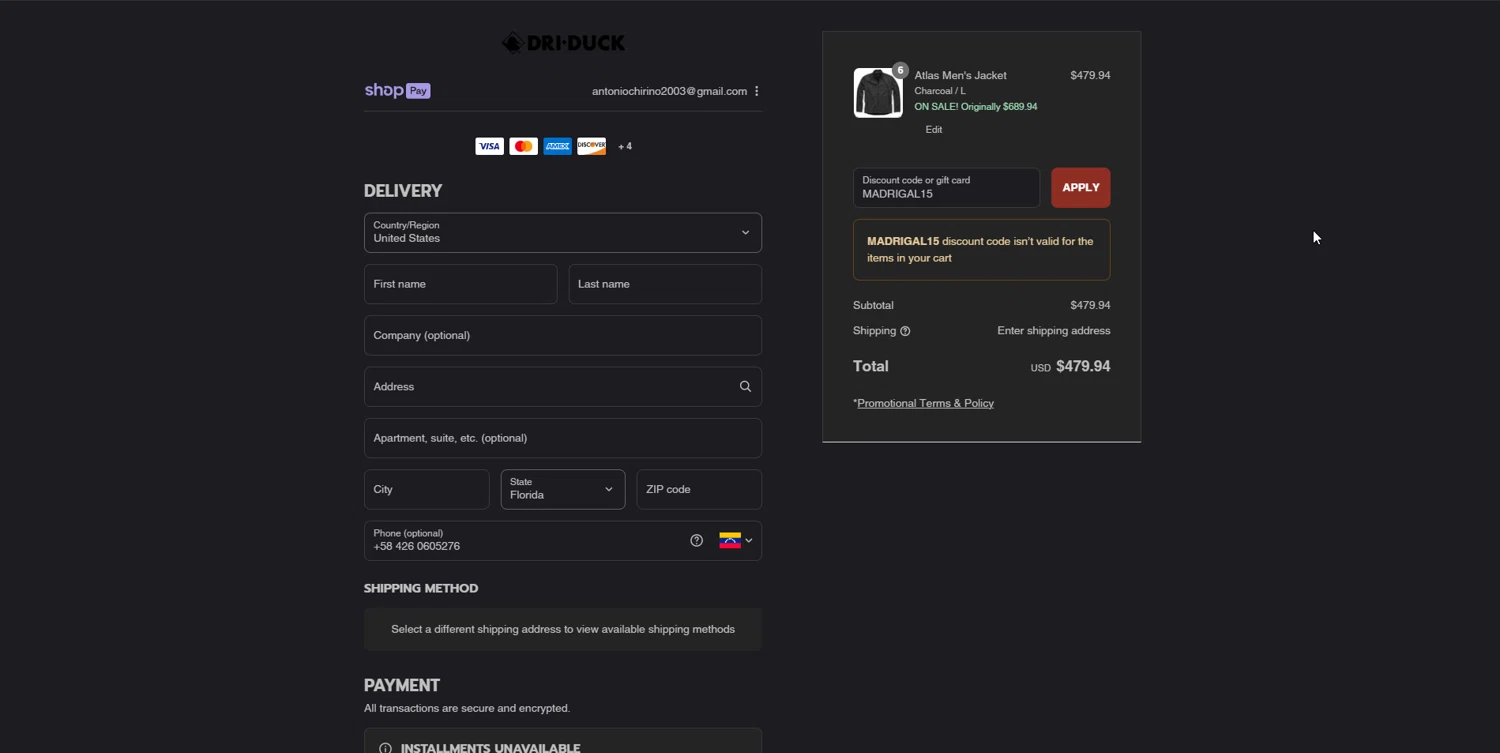Click the Subtotal label

click(873, 305)
